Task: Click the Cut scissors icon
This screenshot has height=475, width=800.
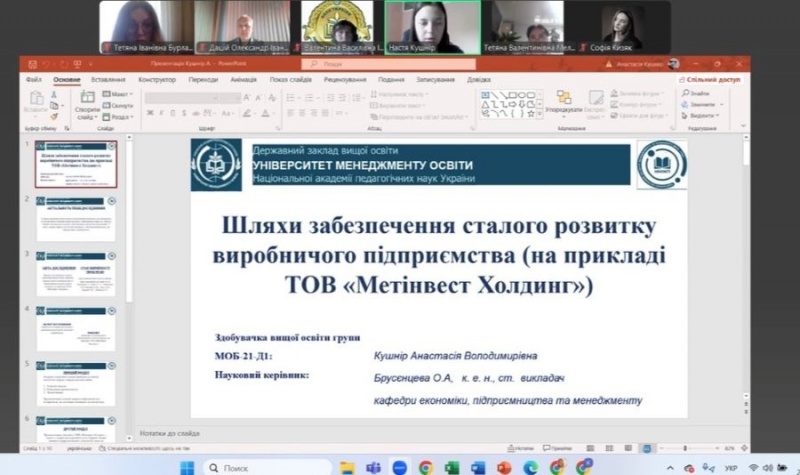Action: tap(54, 95)
